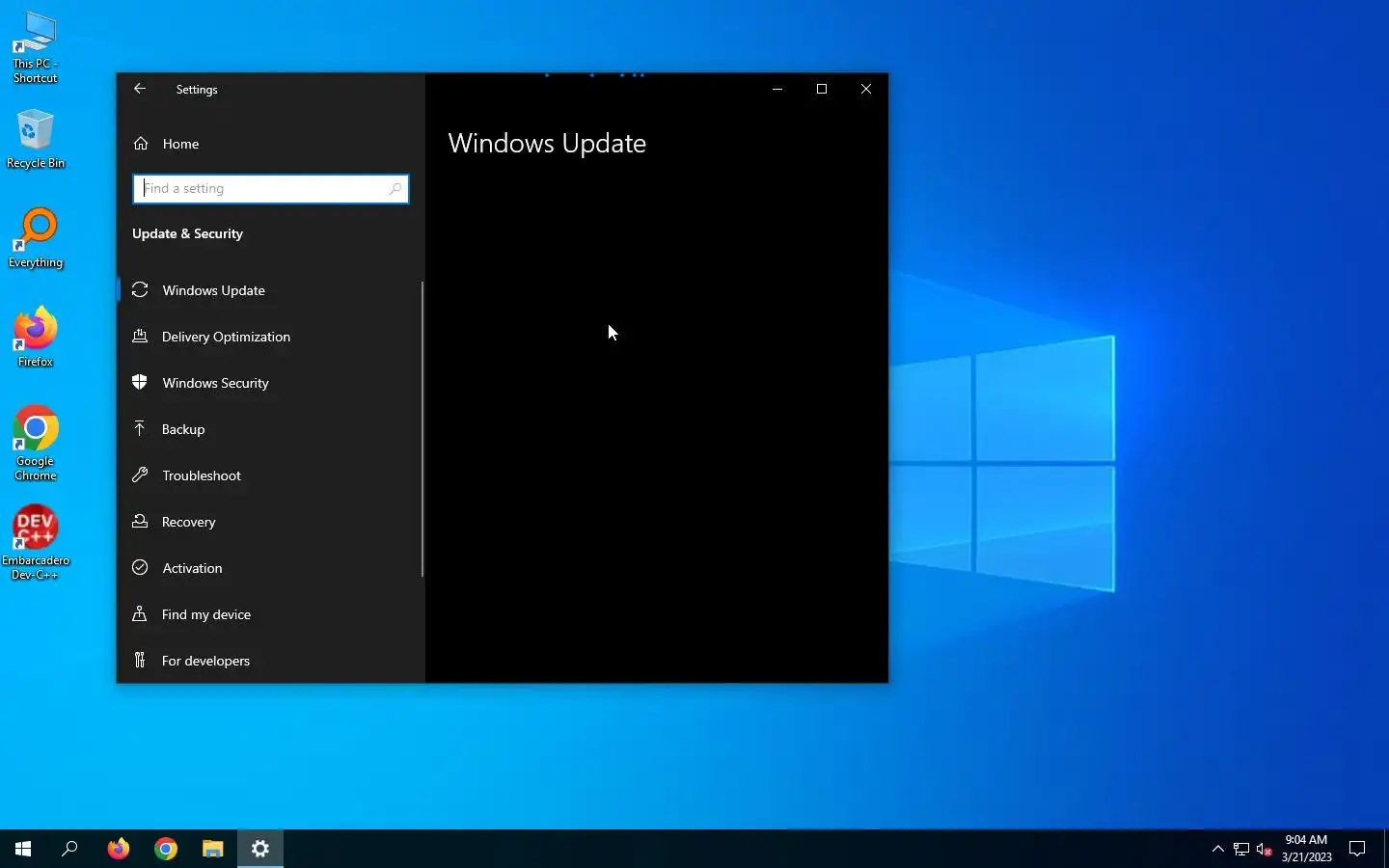Click the Find my device person icon
1389x868 pixels.
pyautogui.click(x=140, y=613)
